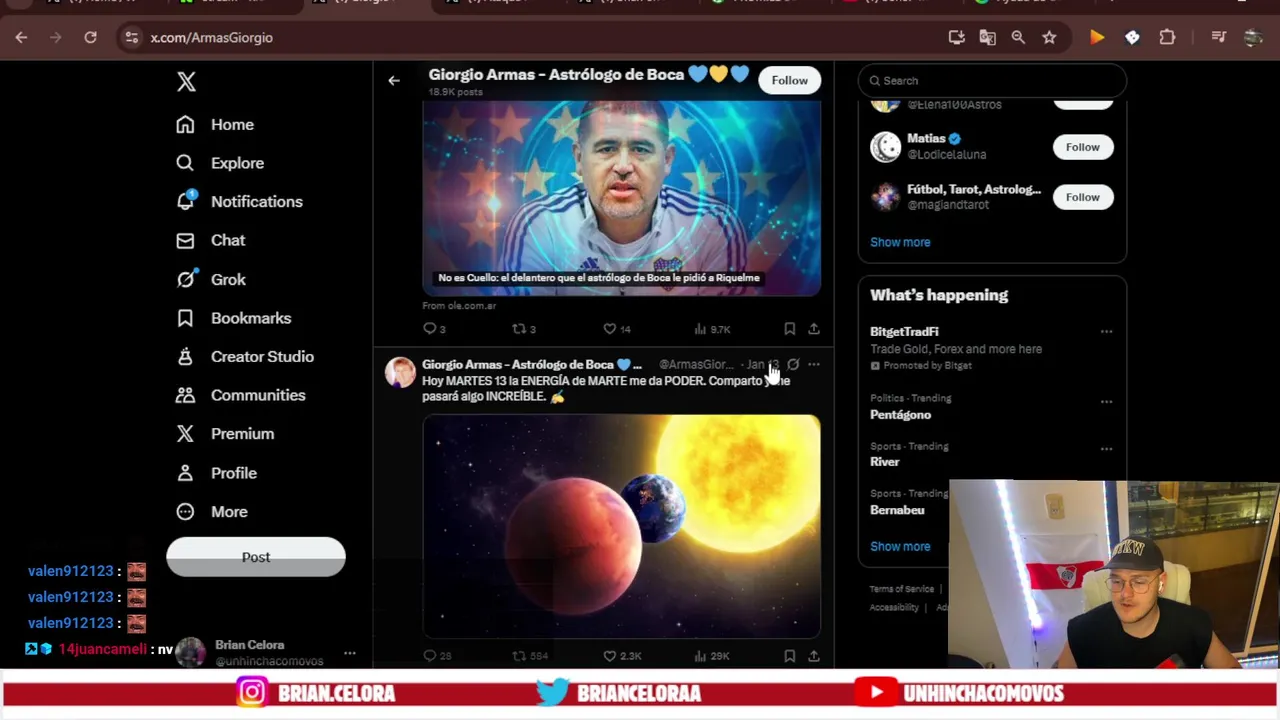
Task: Open the Bernabeu trending topic
Action: [897, 510]
